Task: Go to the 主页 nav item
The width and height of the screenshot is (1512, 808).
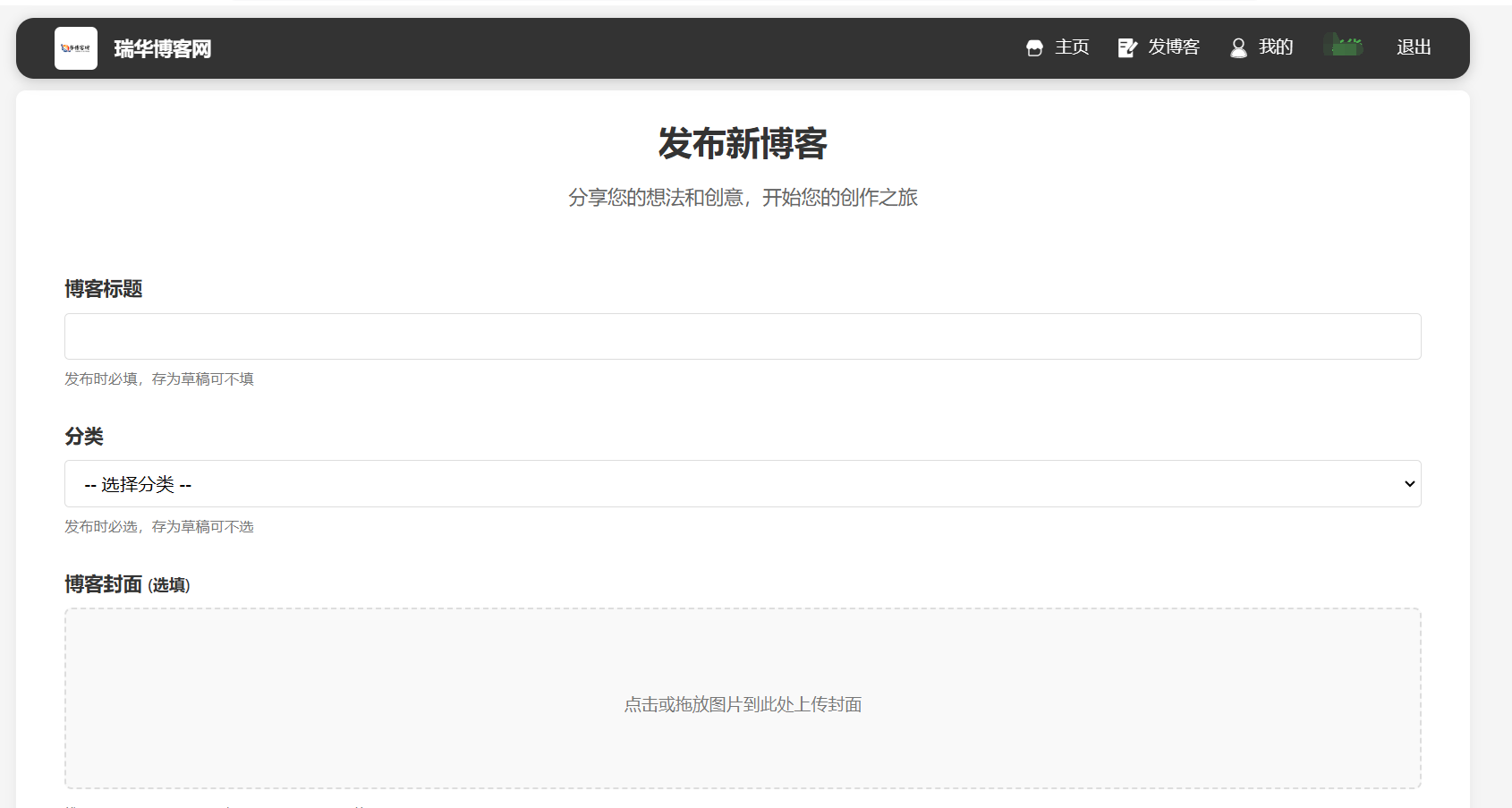Action: click(x=1071, y=47)
